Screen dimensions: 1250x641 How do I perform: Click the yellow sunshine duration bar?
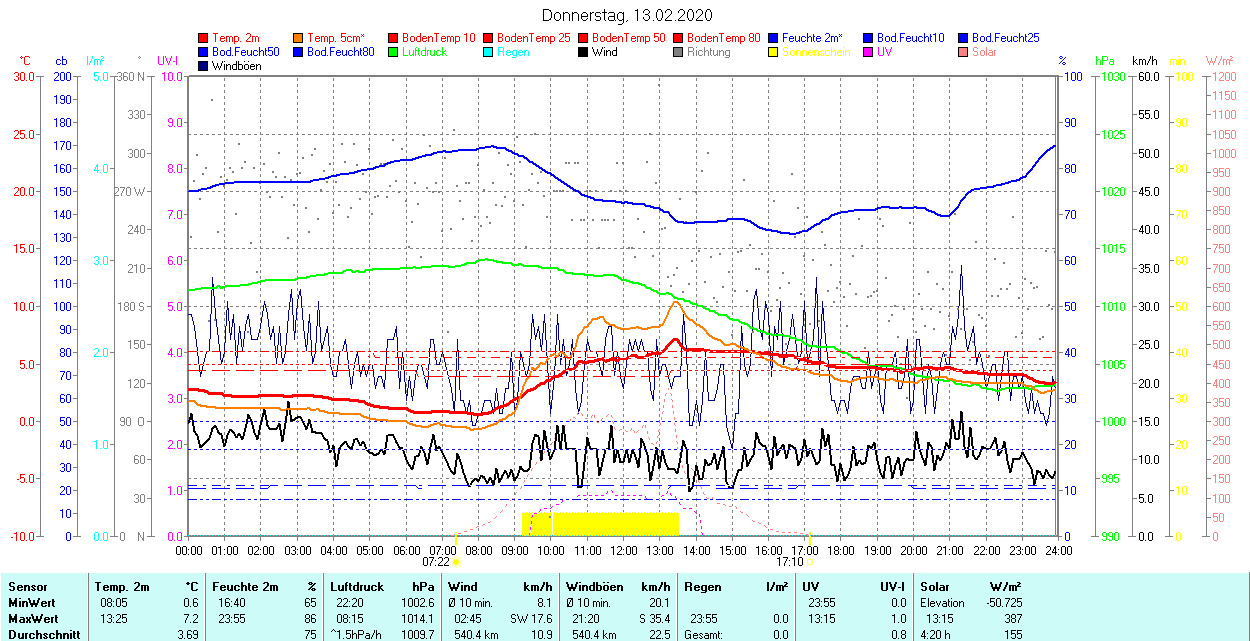(x=600, y=523)
